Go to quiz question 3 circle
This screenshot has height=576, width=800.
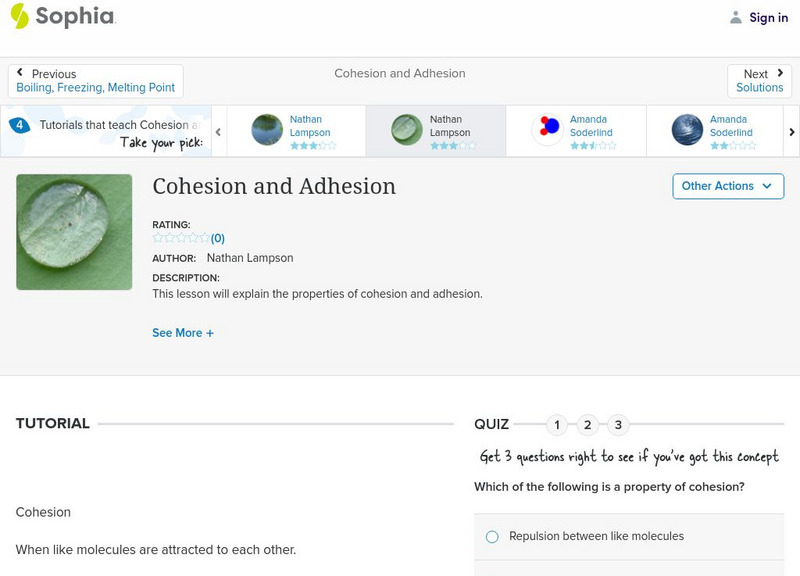coord(618,425)
